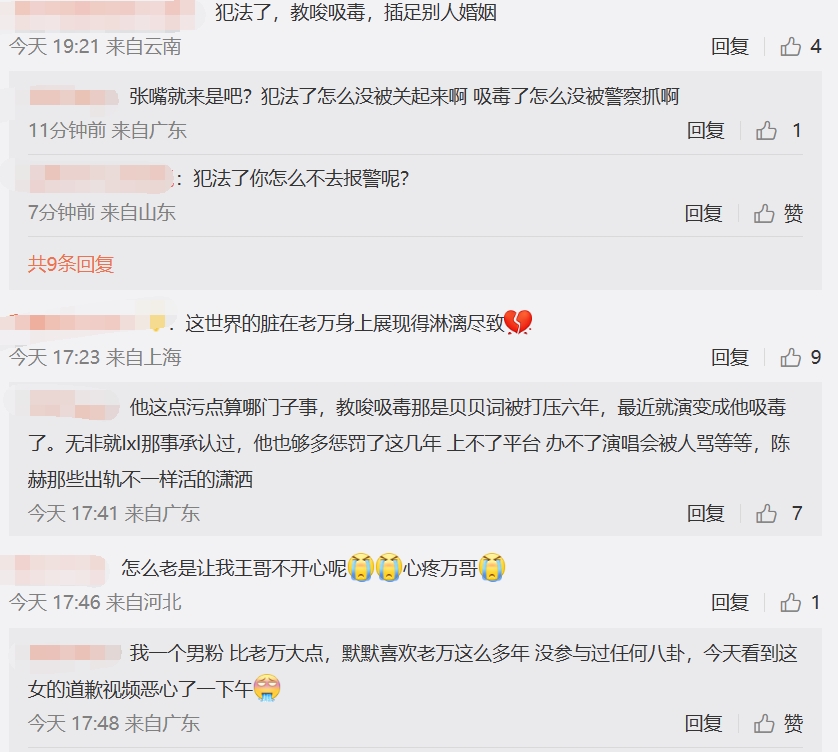Open blurred username of 张嘴就来 commenter
The image size is (838, 752).
tap(73, 97)
